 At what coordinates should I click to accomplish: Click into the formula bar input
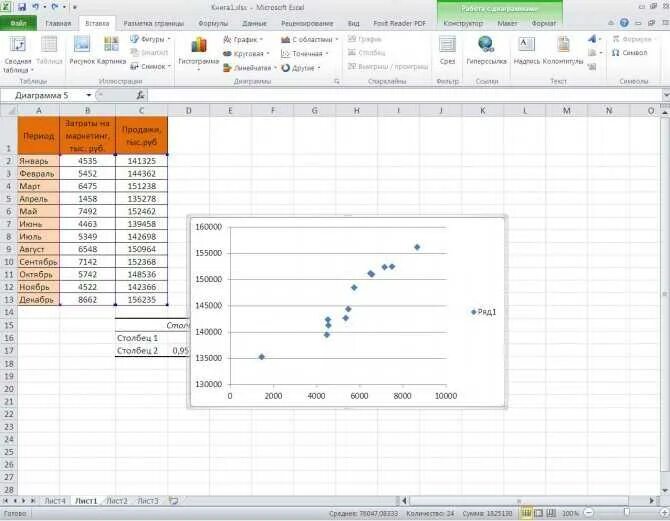[406, 95]
